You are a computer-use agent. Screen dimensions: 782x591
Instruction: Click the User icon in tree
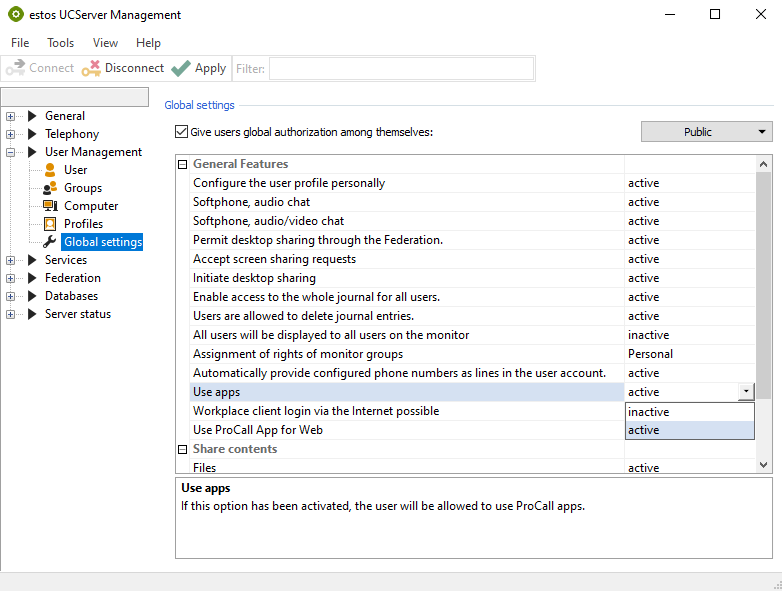click(50, 170)
